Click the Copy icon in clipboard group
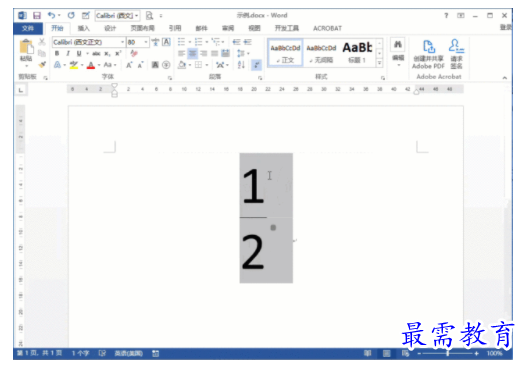The image size is (523, 366). pos(42,53)
